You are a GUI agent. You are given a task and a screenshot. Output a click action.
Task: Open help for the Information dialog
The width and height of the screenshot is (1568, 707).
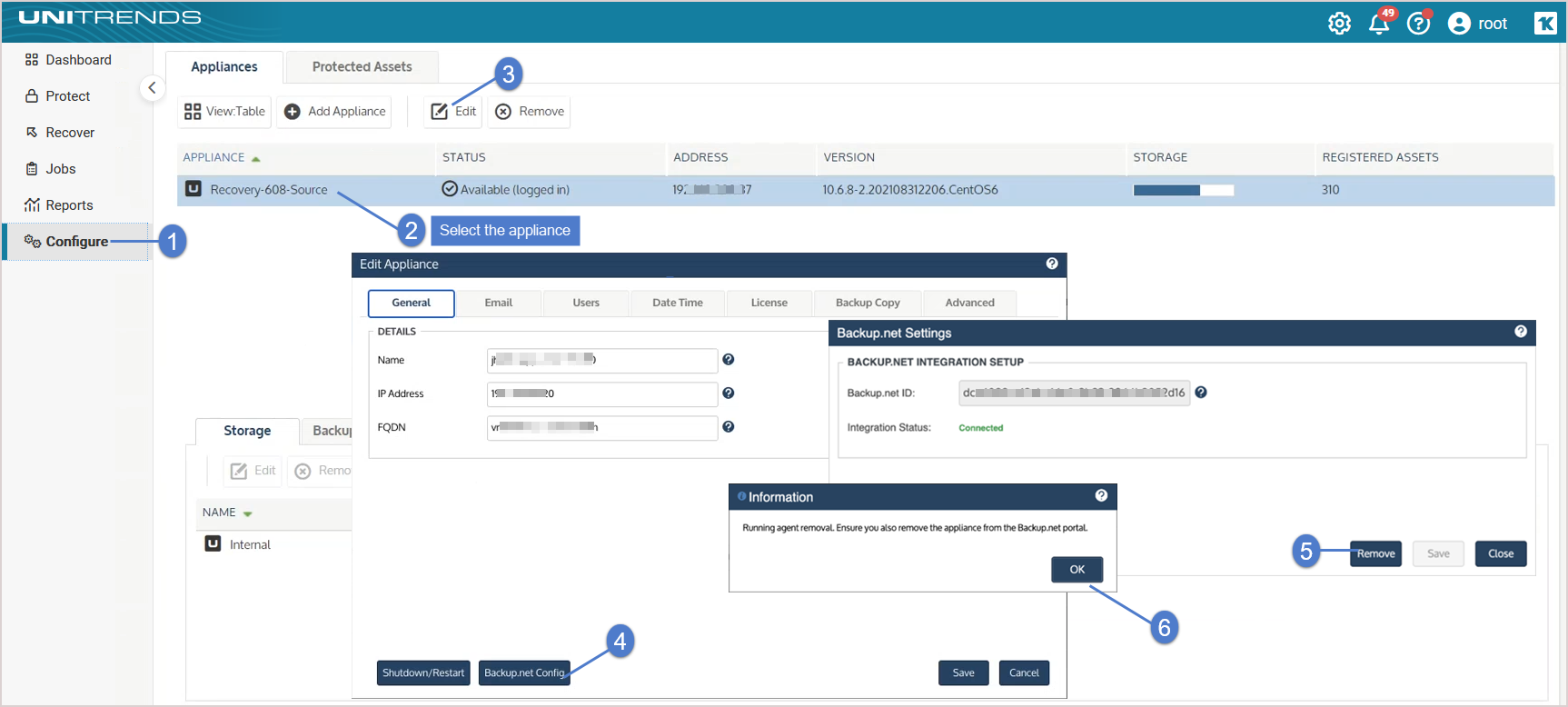tap(1101, 496)
